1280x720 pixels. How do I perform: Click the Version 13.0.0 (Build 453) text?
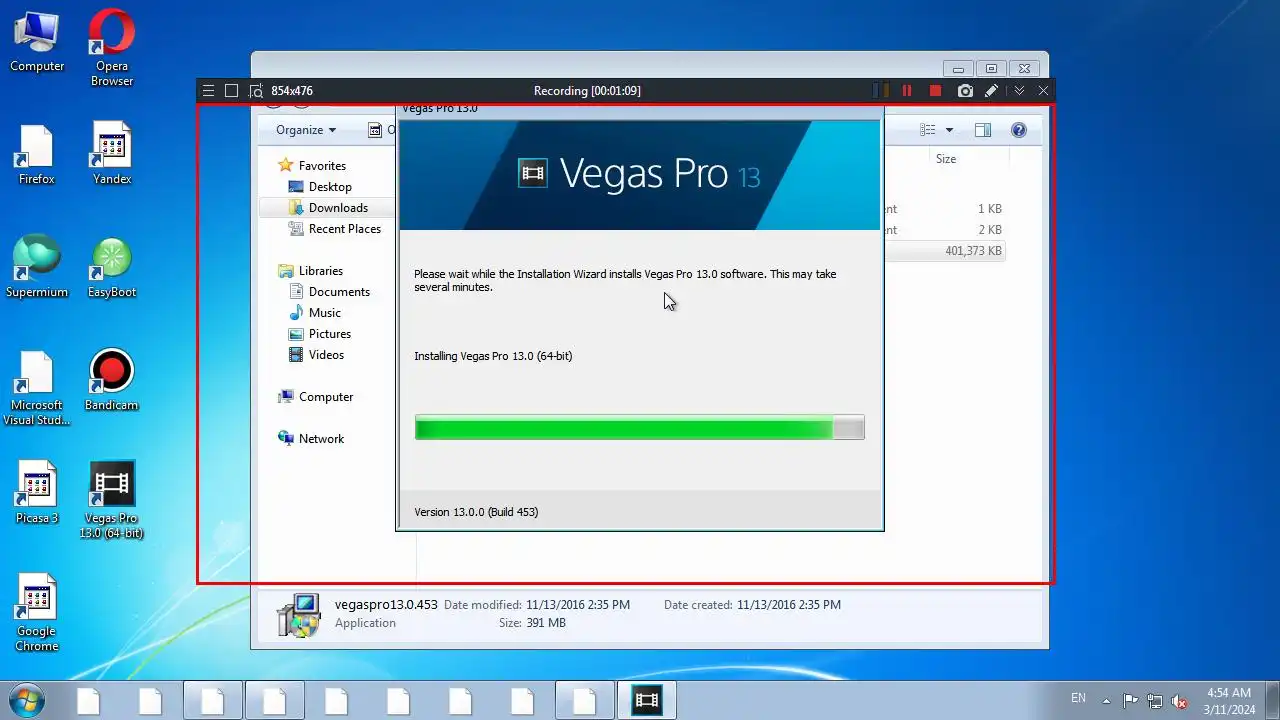(x=476, y=512)
